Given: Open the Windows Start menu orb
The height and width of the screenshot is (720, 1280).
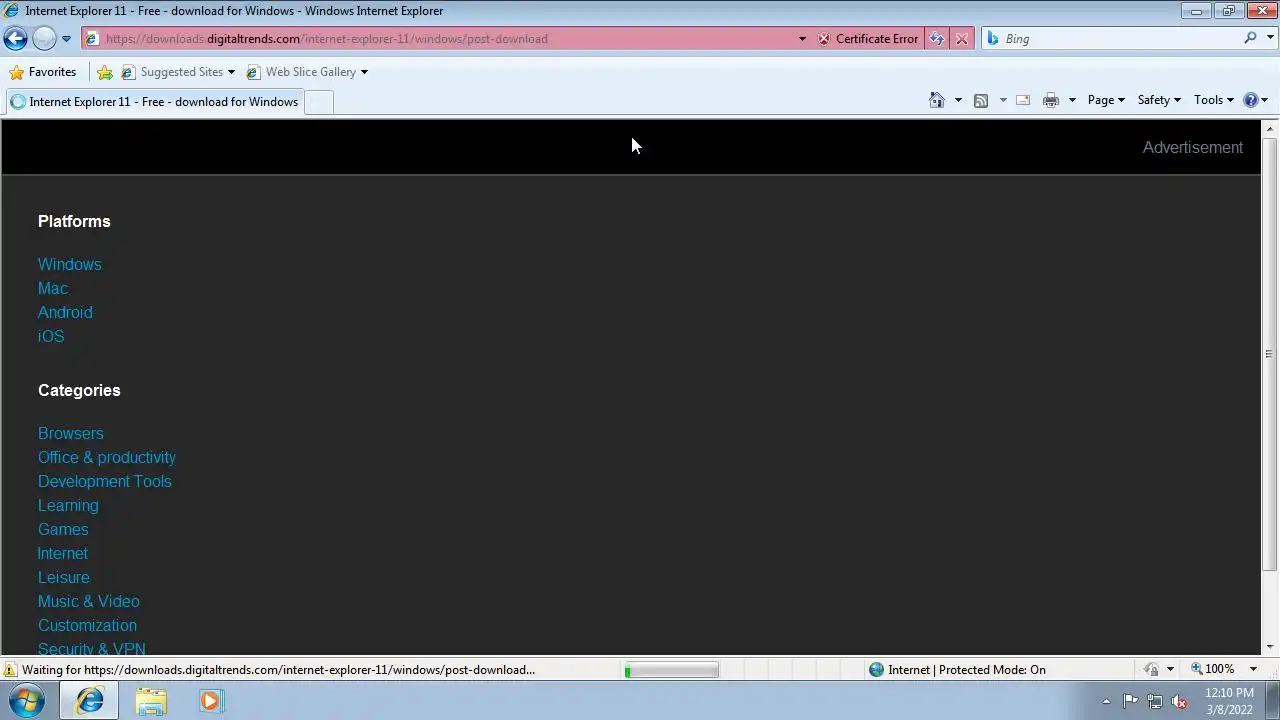Looking at the screenshot, I should coord(27,701).
